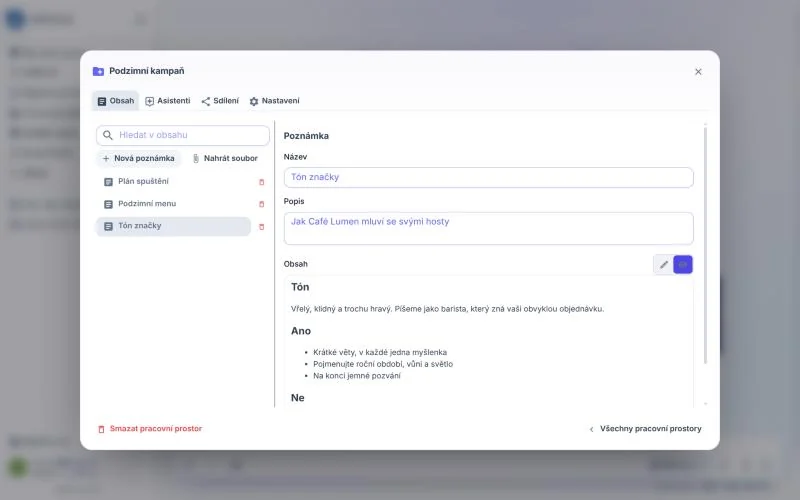Click the Hledat v obsahu search field

tap(183, 135)
